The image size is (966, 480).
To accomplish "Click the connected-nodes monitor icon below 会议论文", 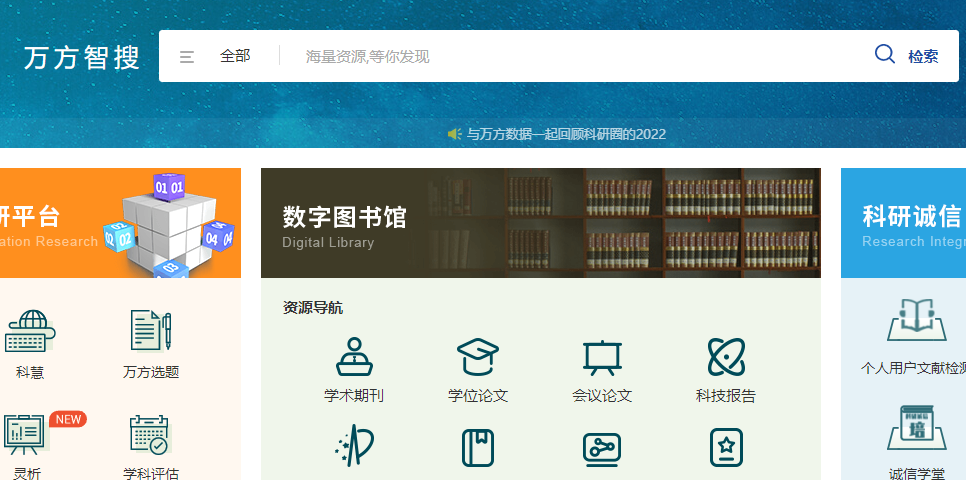I will click(602, 450).
